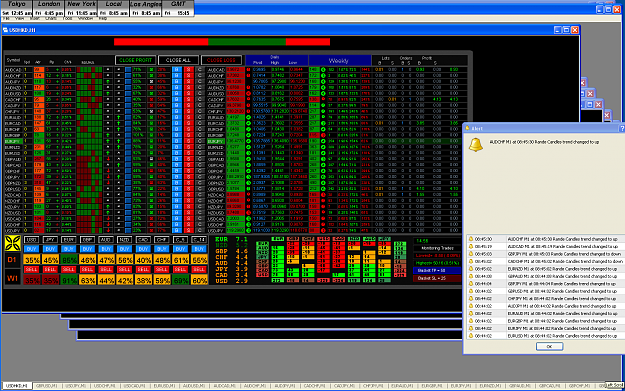The height and width of the screenshot is (391, 625).
Task: Click the 85% EUR D1 strength cell
Action: click(x=69, y=260)
